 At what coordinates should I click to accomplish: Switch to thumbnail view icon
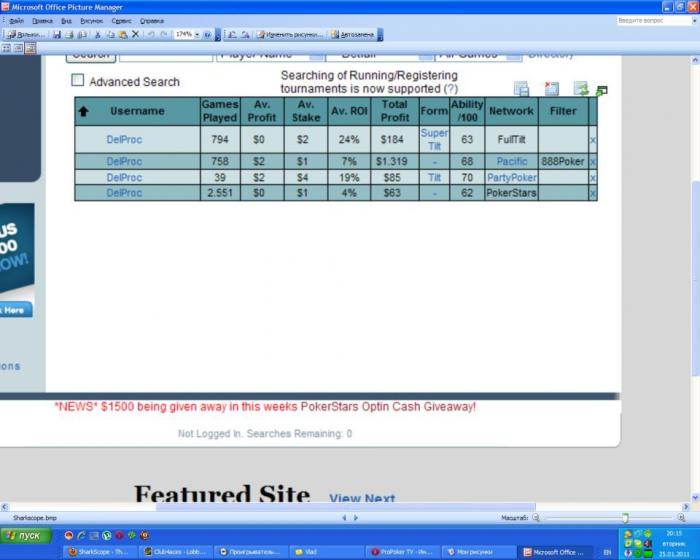pos(7,48)
